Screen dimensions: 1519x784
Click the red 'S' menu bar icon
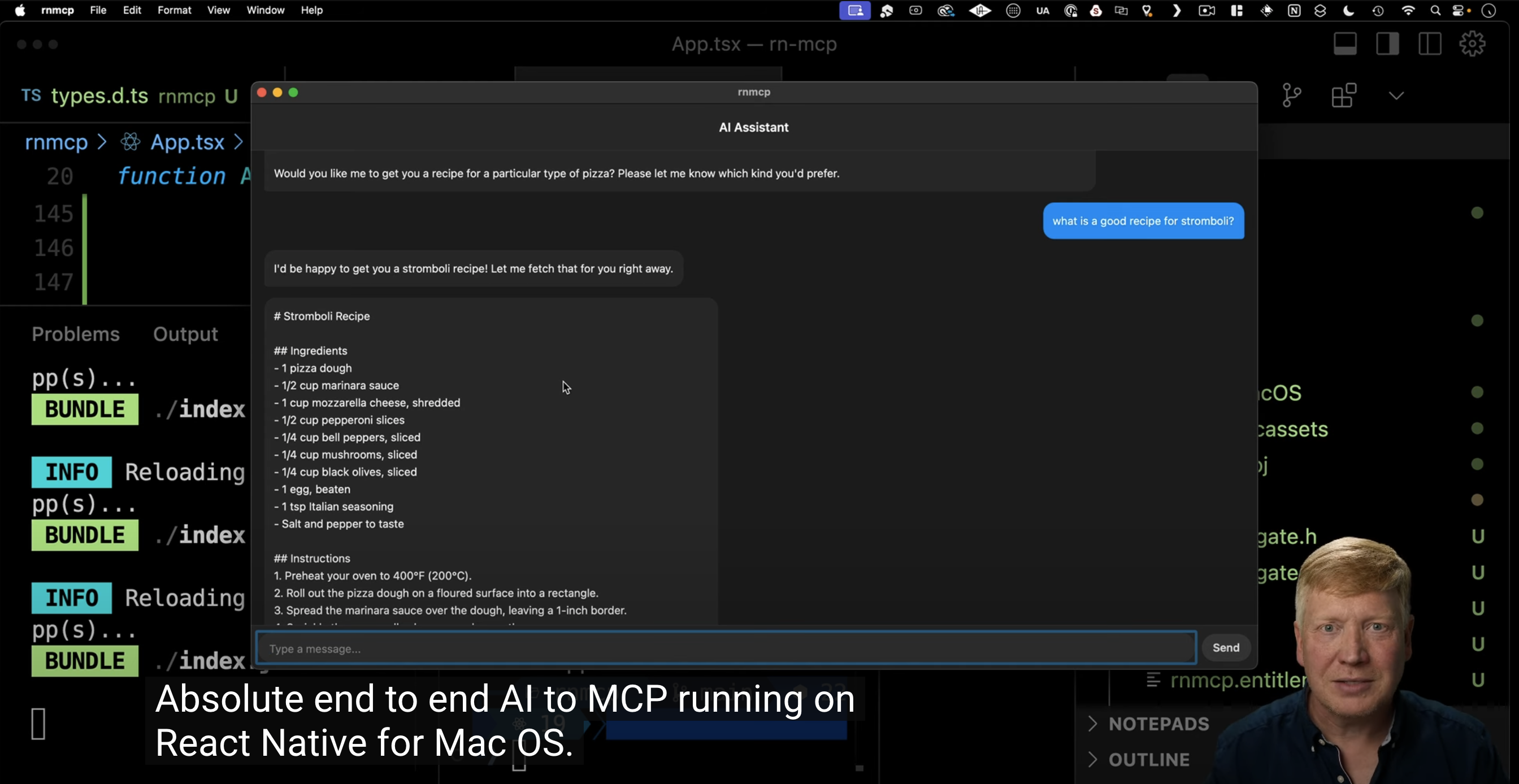tap(1096, 10)
